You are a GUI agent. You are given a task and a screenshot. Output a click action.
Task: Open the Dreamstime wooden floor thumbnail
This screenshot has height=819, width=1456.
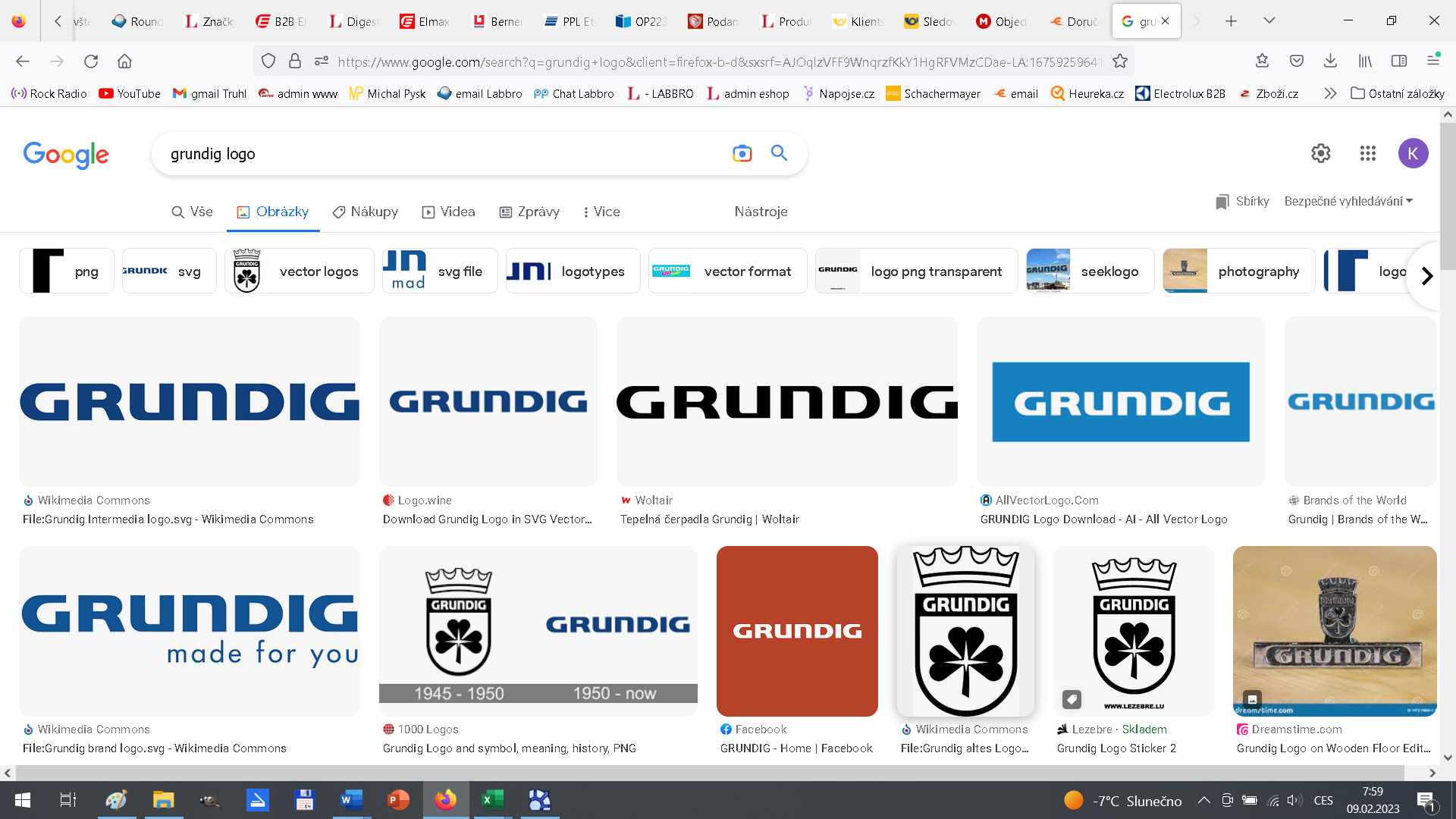(x=1335, y=631)
